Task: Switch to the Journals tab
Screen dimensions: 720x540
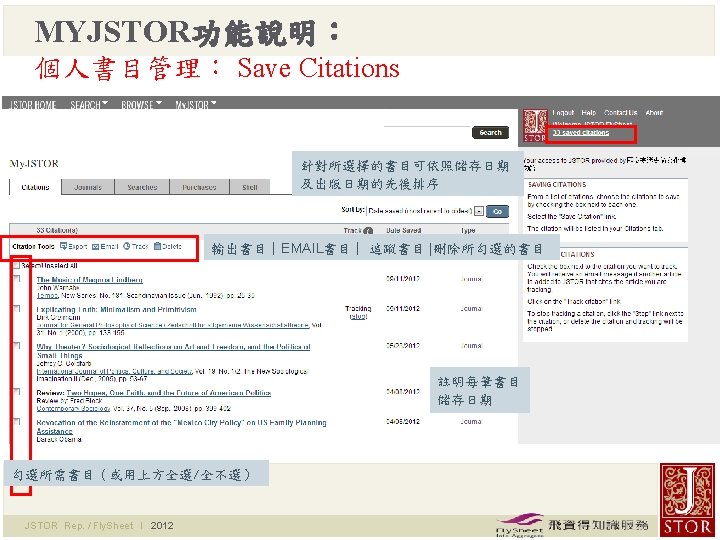Action: click(88, 187)
